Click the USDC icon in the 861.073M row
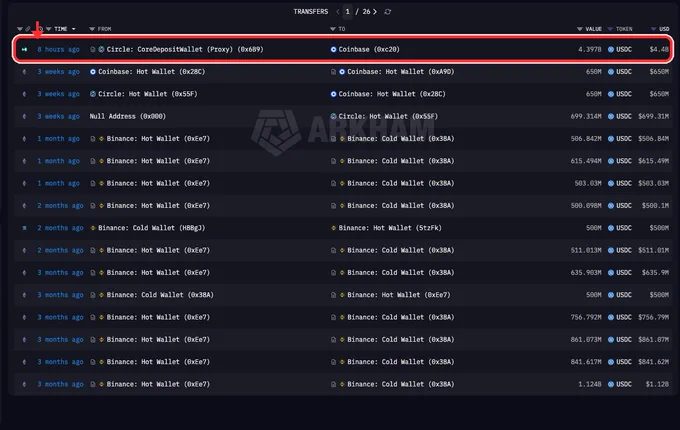The image size is (680, 430). [611, 339]
